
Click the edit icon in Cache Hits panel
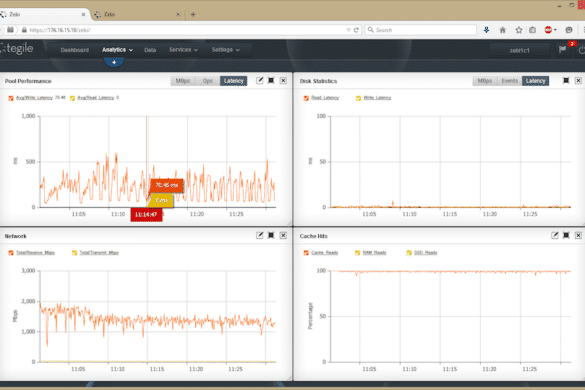(x=555, y=235)
